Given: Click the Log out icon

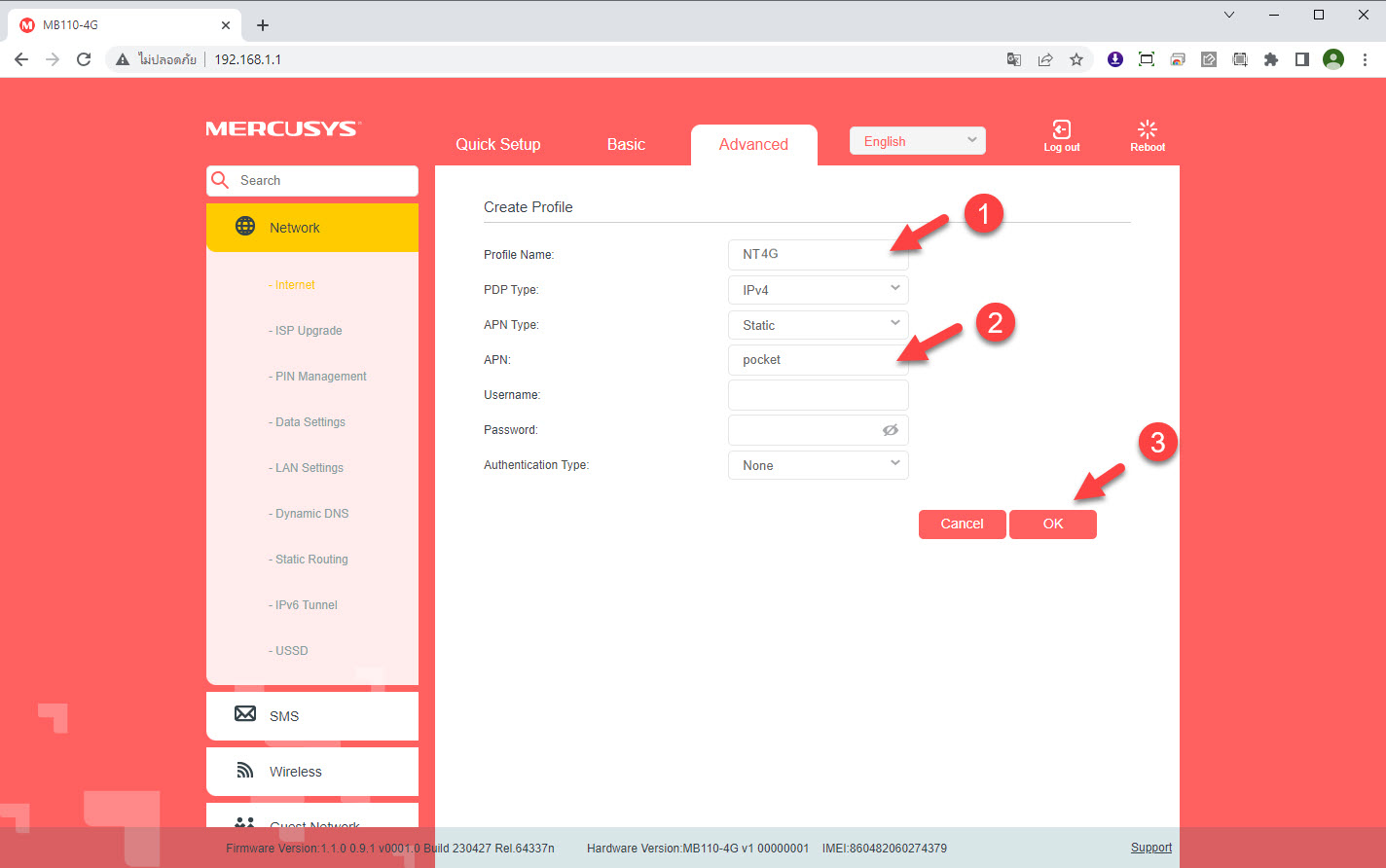Looking at the screenshot, I should (1061, 130).
